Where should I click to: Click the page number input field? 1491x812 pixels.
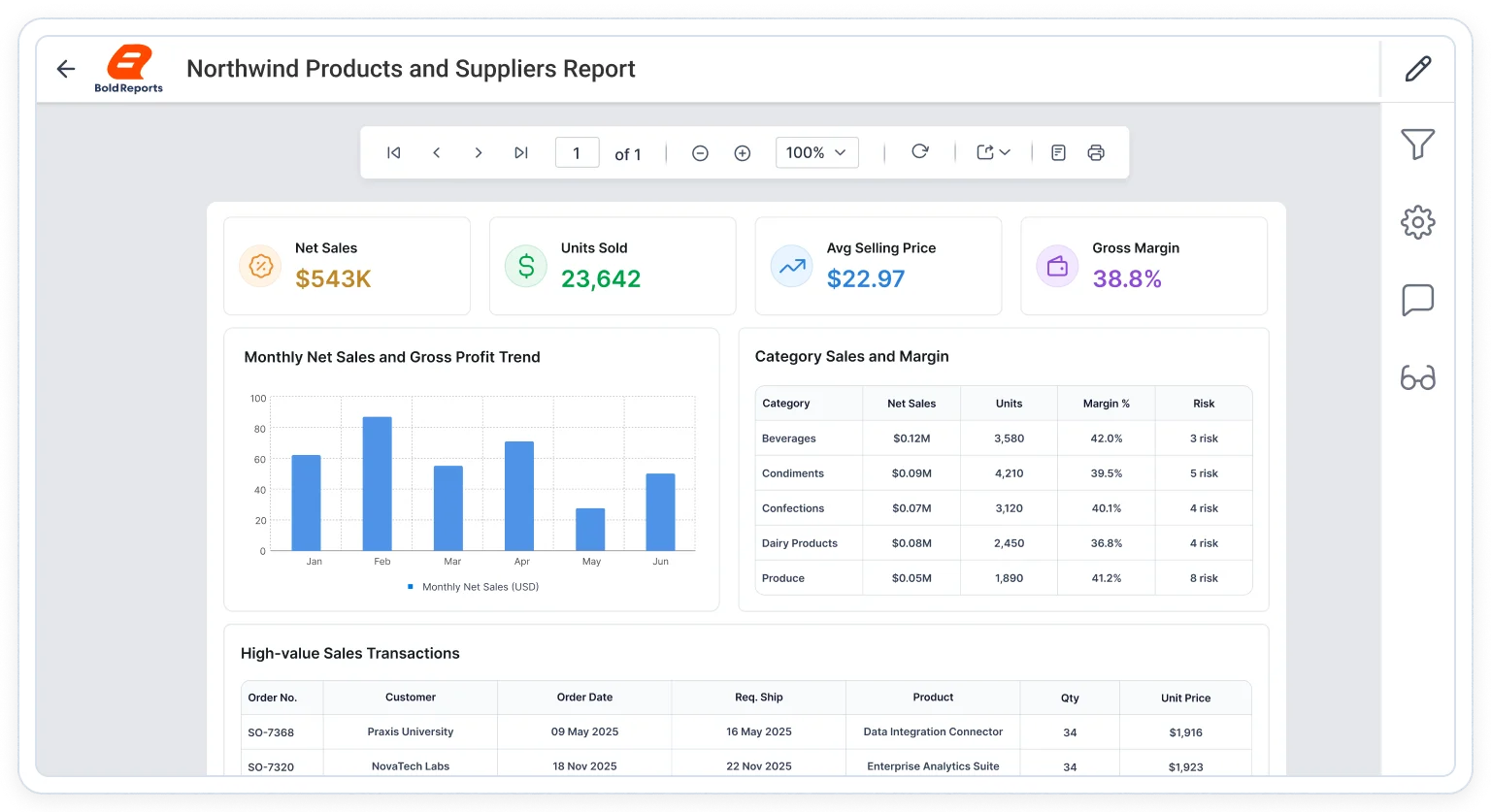(x=578, y=152)
